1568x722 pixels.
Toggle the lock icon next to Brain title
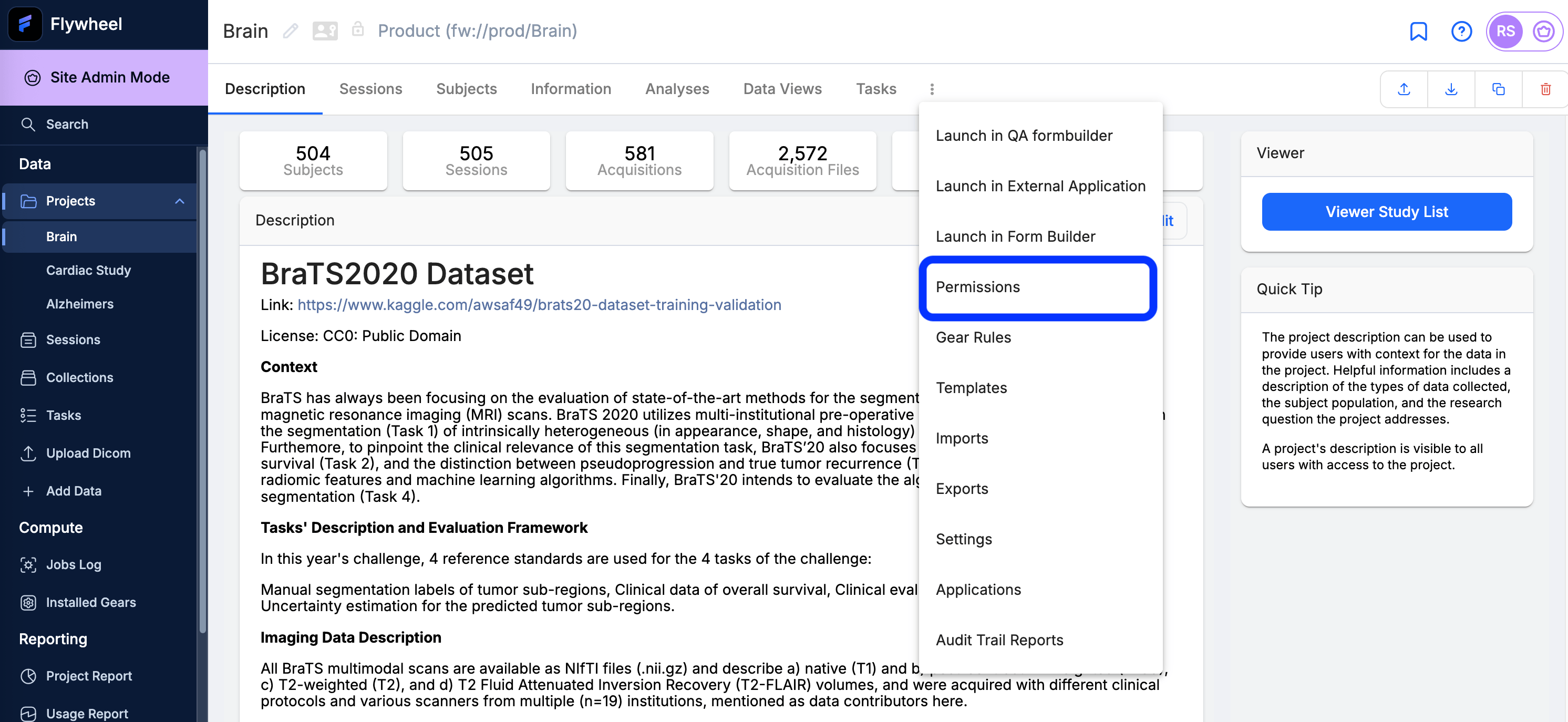pos(358,29)
